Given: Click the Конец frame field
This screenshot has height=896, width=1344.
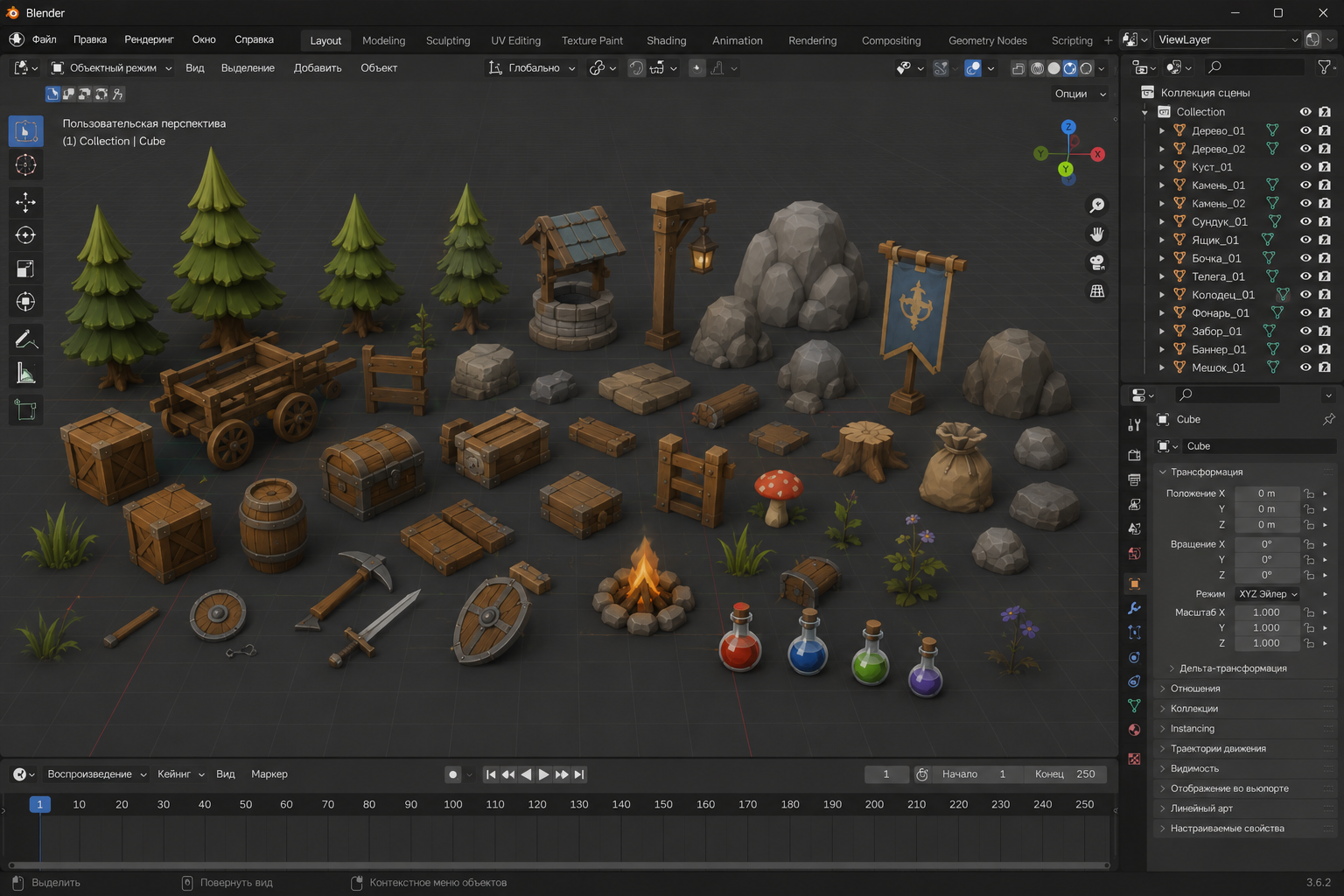Looking at the screenshot, I should [x=1065, y=774].
